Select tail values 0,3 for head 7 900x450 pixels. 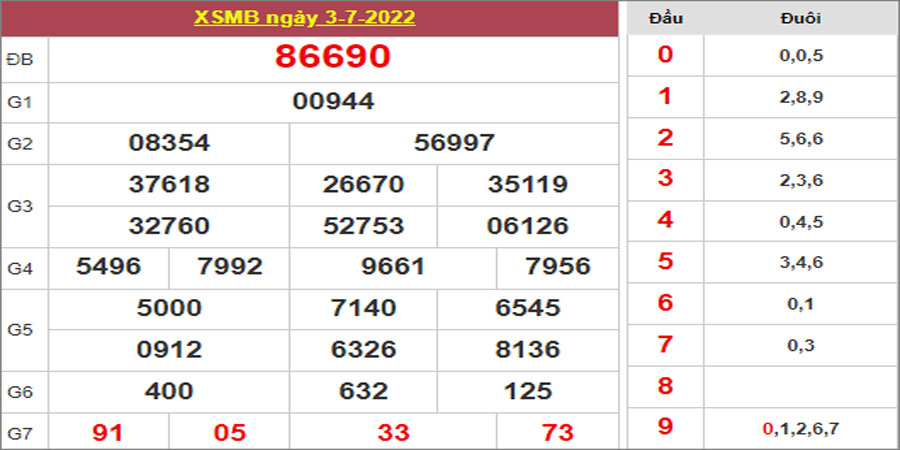[x=801, y=346]
